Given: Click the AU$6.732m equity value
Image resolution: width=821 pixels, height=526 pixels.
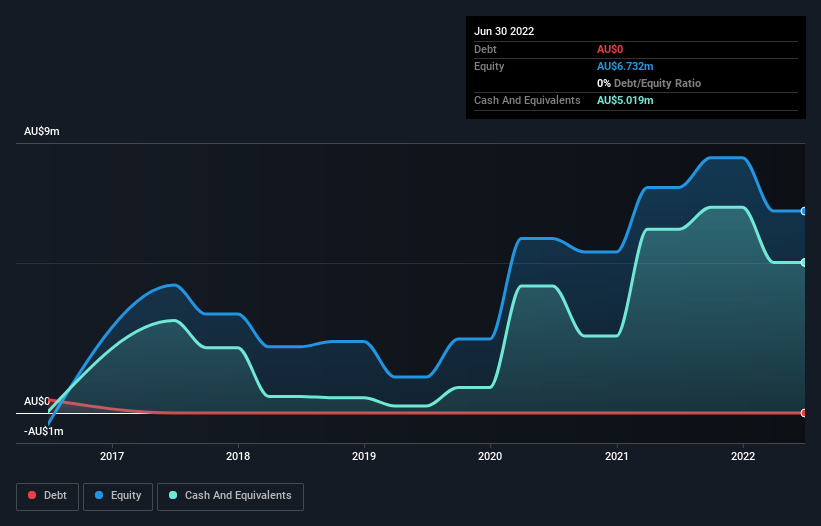Looking at the screenshot, I should pos(625,66).
